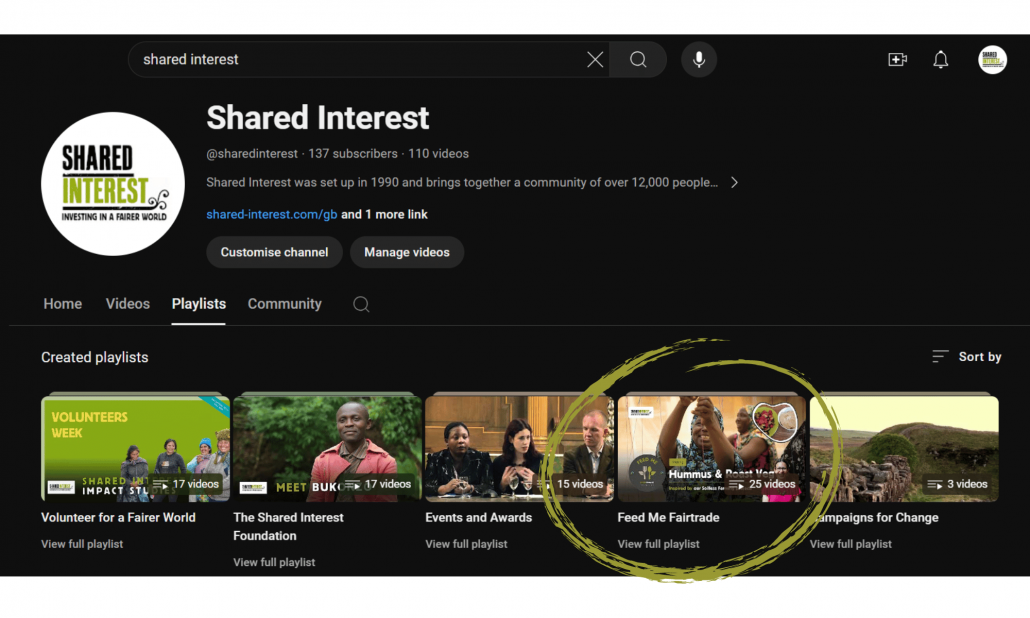Viewport: 1030px width, 618px height.
Task: Click the large Shared Interest channel logo
Action: coord(113,184)
